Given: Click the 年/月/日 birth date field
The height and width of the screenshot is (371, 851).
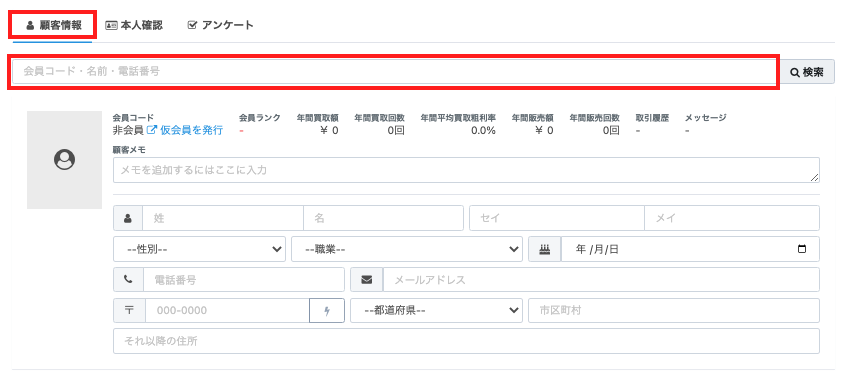Looking at the screenshot, I should coord(690,249).
